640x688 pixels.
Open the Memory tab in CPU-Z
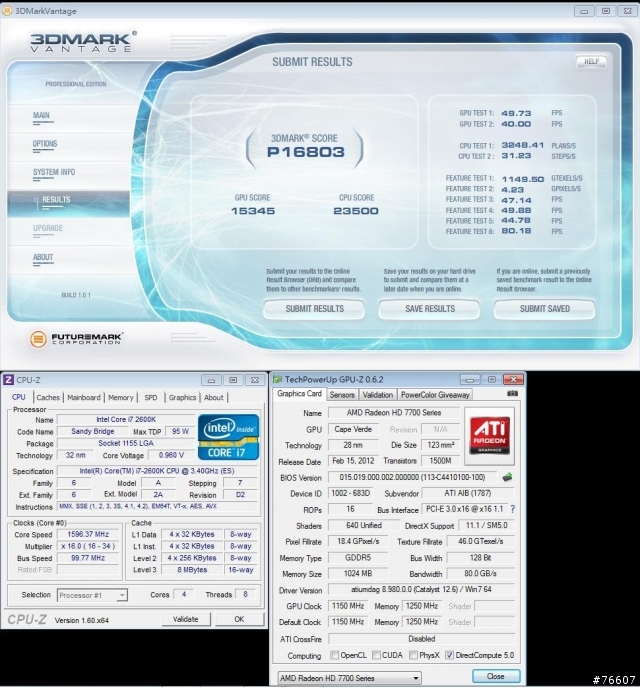[121, 398]
